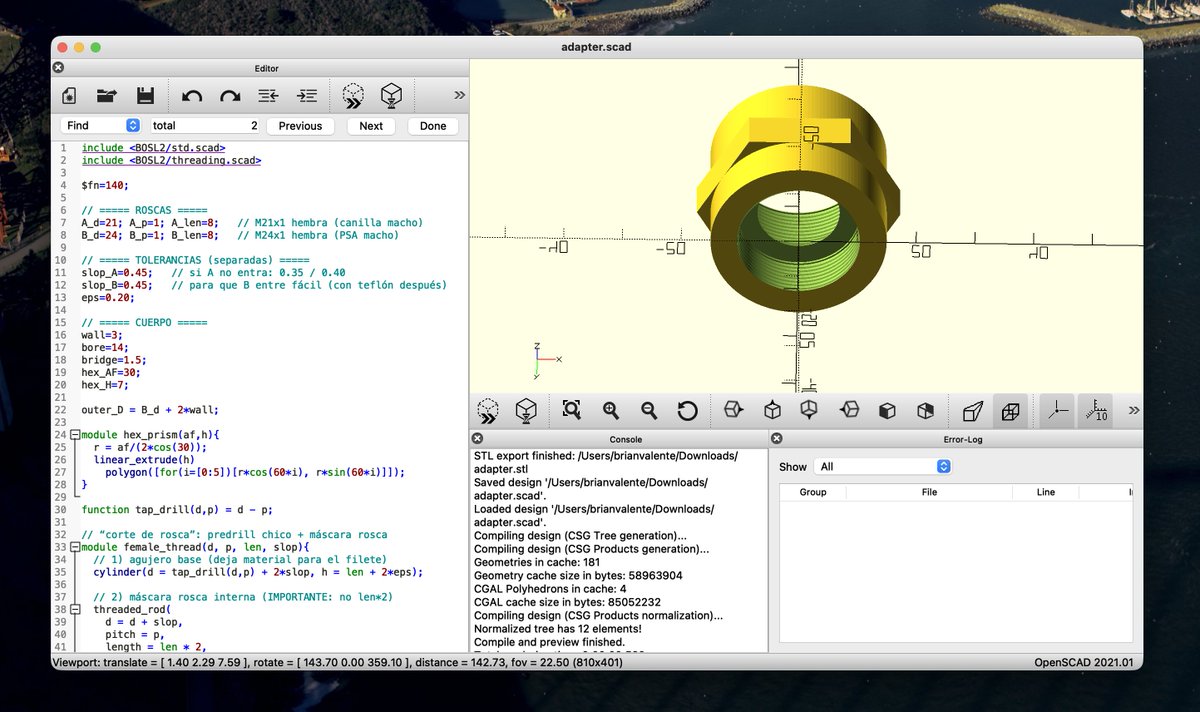This screenshot has width=1200, height=712.
Task: Render the design from the editor toolbar
Action: coord(391,96)
